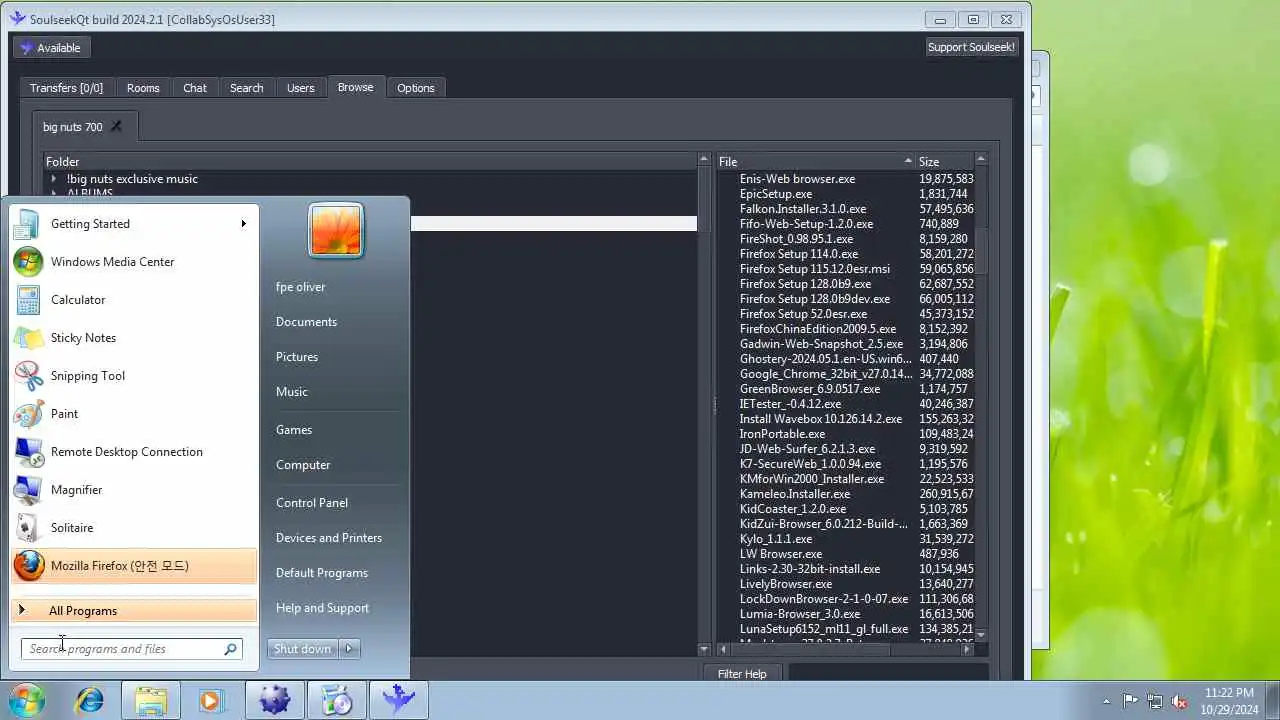
Task: Open Default Programs
Action: click(322, 573)
